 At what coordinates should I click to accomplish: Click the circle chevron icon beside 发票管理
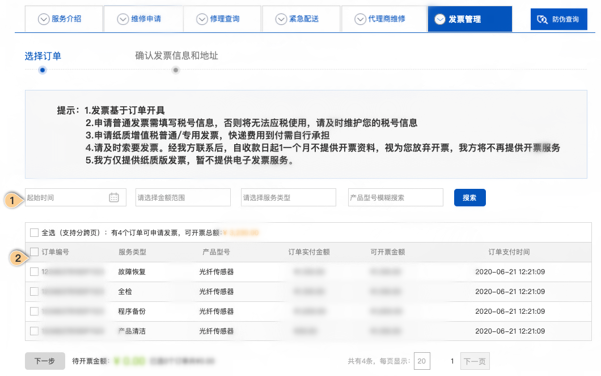click(x=440, y=19)
